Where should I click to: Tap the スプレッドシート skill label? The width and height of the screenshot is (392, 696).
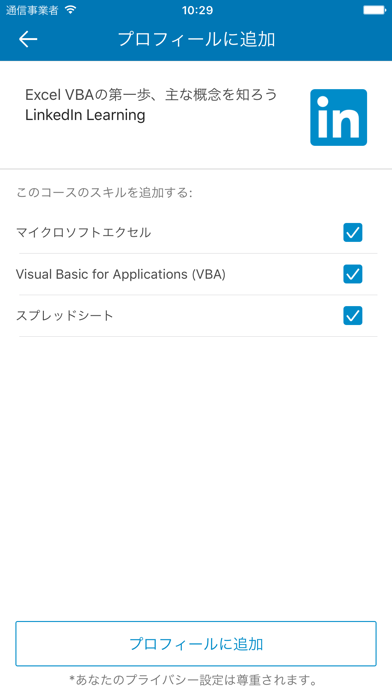click(65, 316)
